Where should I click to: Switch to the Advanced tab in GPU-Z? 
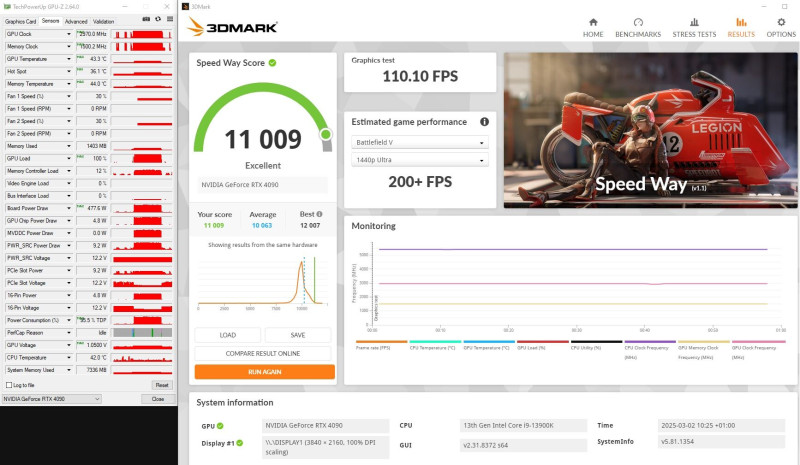coord(76,21)
